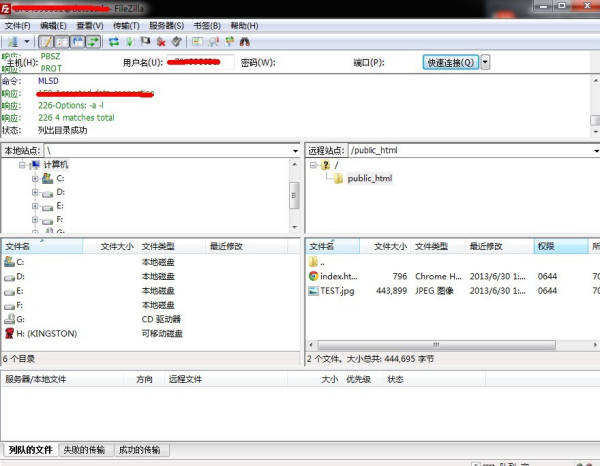Toggle synchronized browsing icon
This screenshot has height=466, width=600.
[226, 42]
